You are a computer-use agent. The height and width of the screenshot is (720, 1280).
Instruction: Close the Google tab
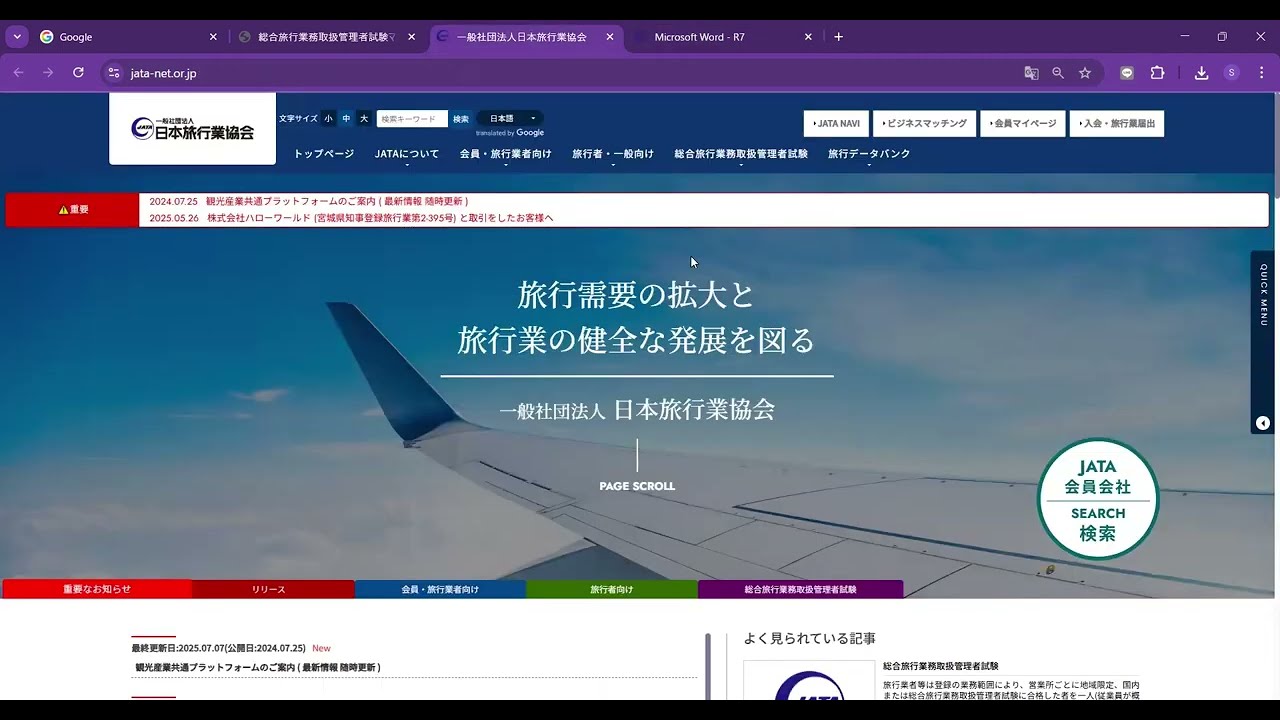[213, 37]
